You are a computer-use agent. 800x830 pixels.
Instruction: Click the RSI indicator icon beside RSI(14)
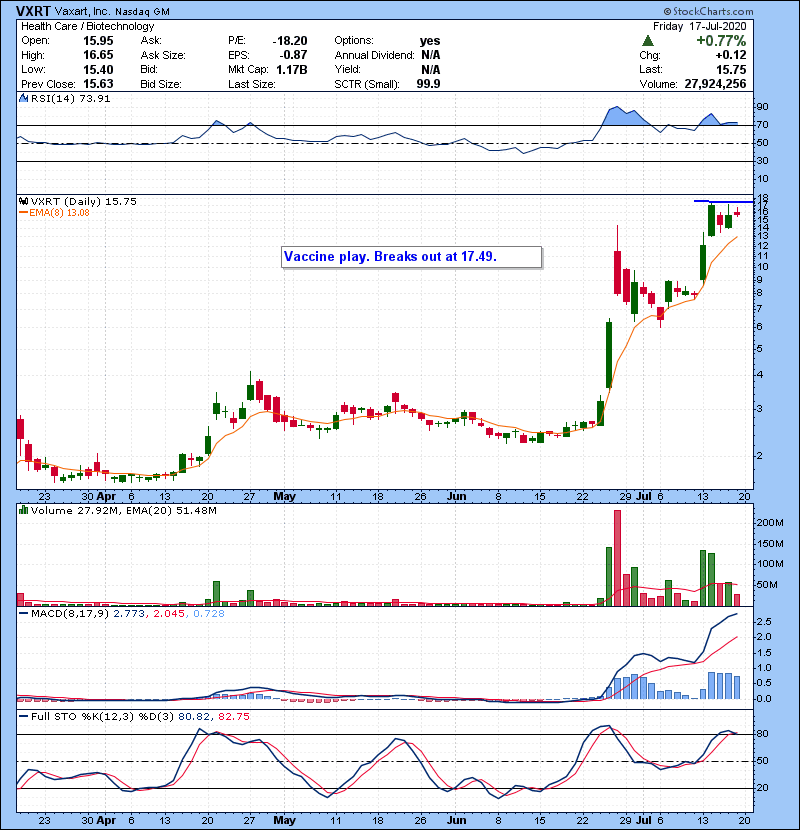click(23, 98)
